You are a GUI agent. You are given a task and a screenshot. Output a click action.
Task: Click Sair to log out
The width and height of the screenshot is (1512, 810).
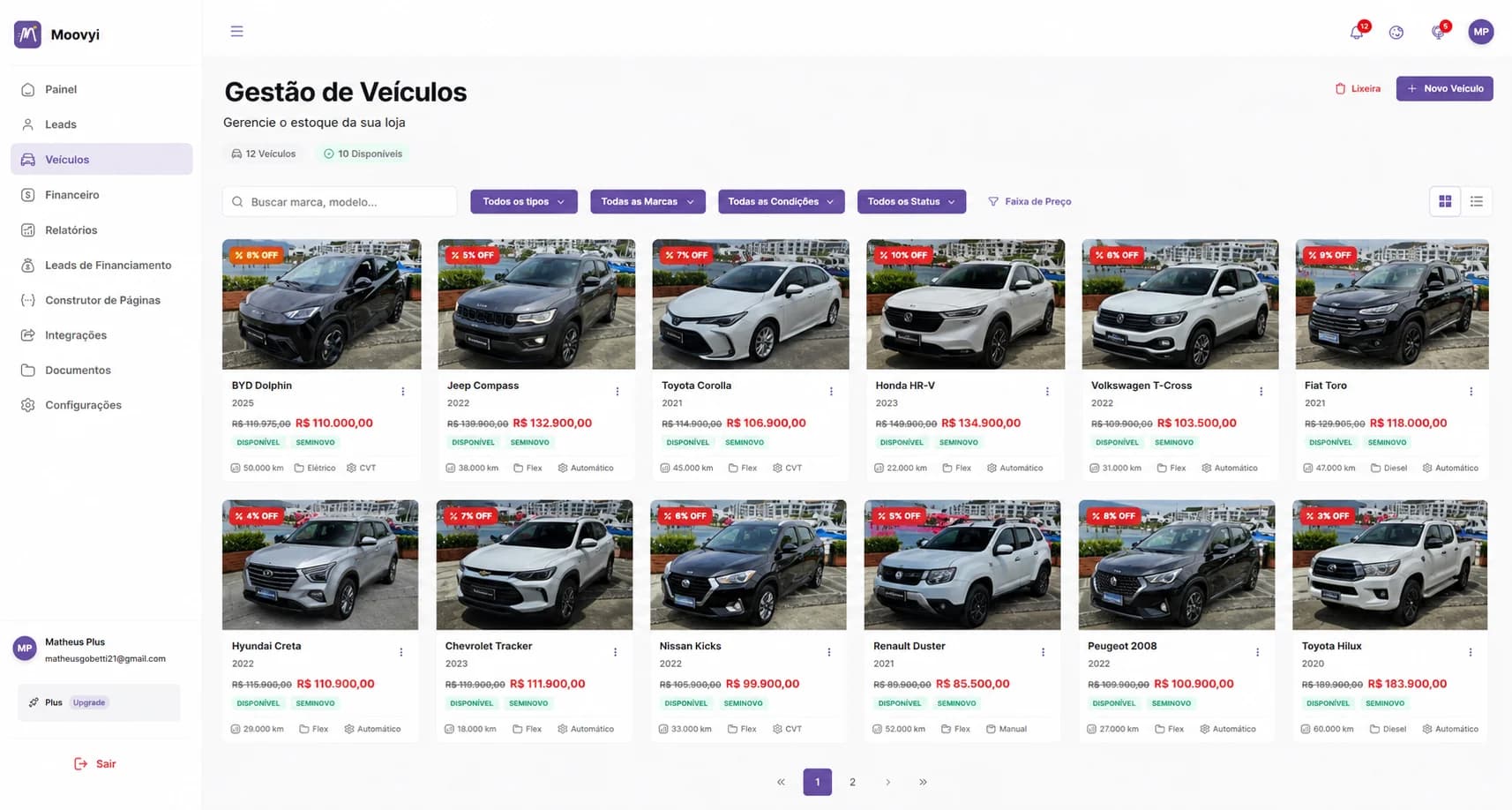click(x=95, y=764)
